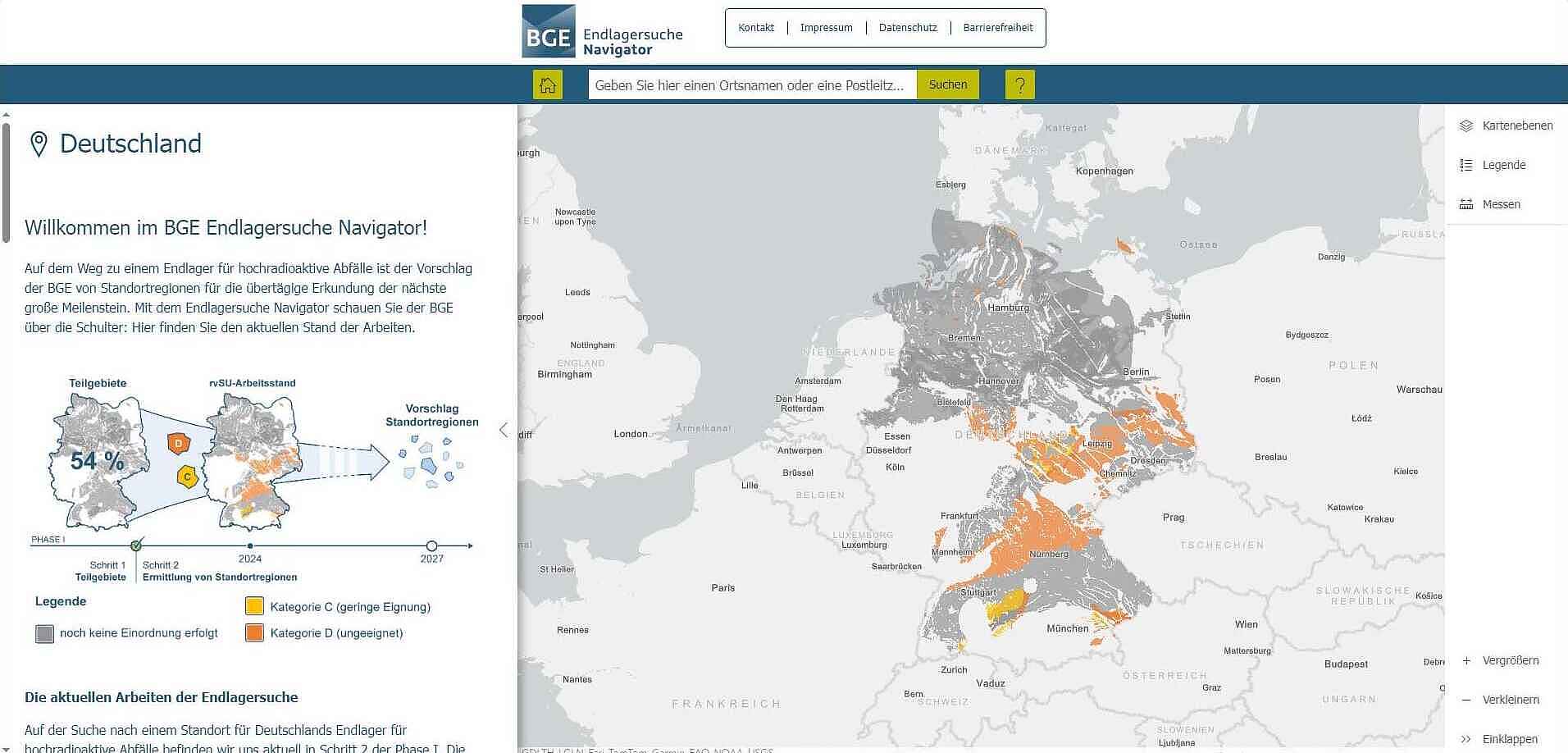Click the orange Kategorie D swatch
The width and height of the screenshot is (1568, 753).
(x=254, y=632)
